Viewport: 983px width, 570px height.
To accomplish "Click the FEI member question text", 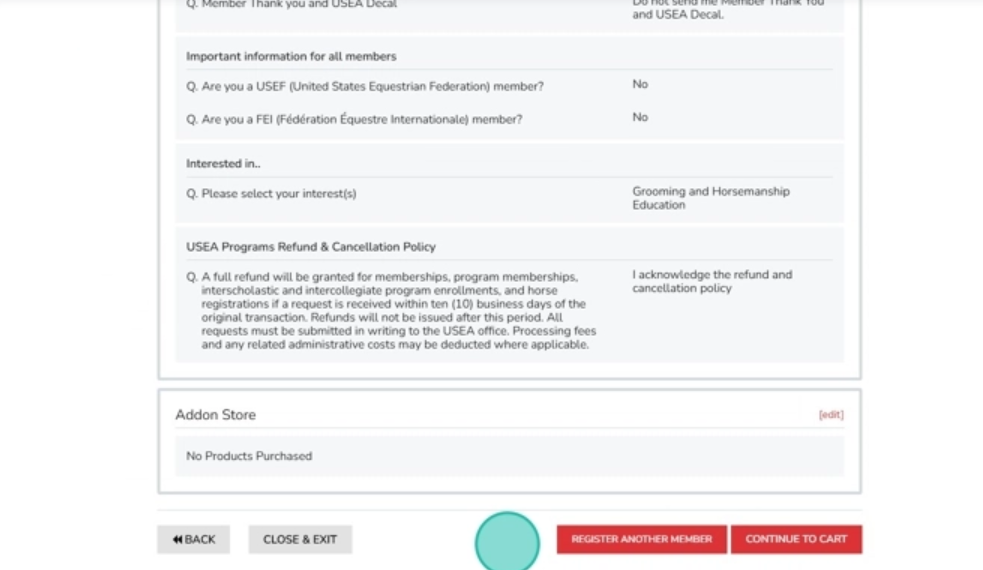I will coord(354,120).
